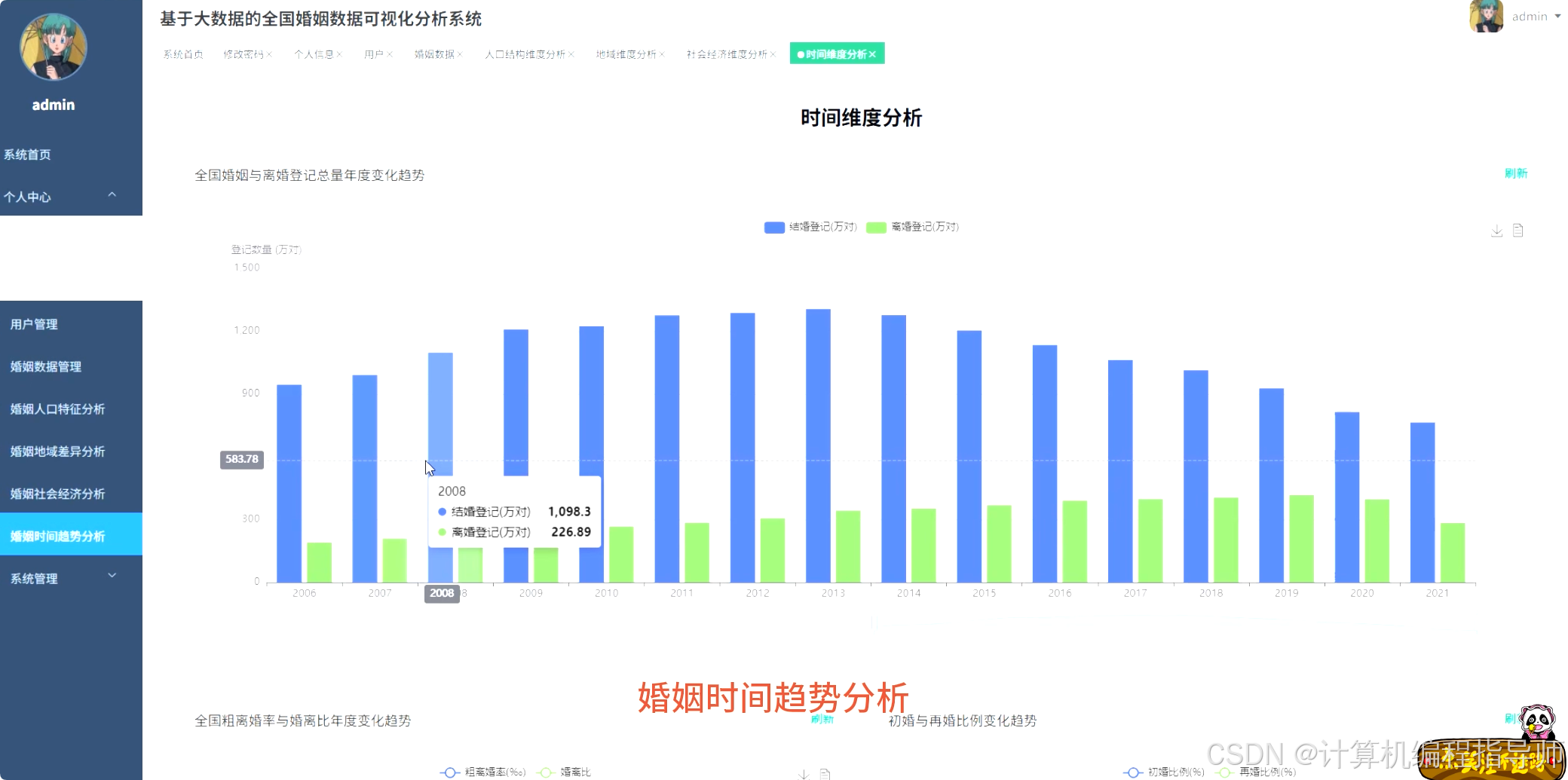
Task: Click the 2019 divorce registration green bar
Action: coord(1301,539)
